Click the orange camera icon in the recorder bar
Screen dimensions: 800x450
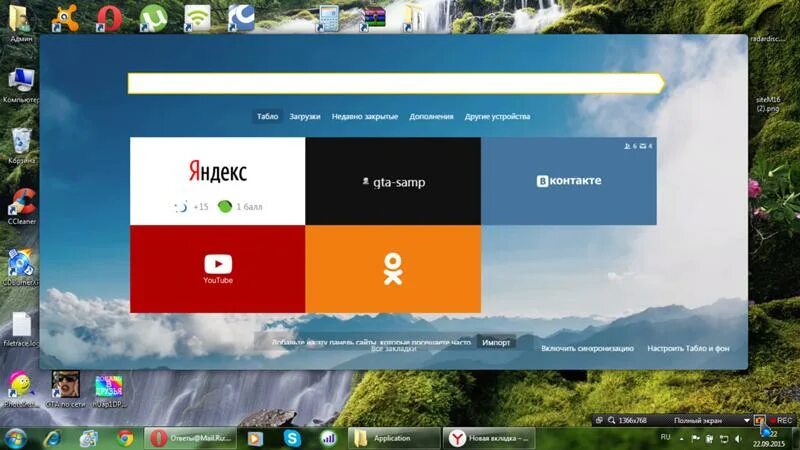(x=760, y=420)
